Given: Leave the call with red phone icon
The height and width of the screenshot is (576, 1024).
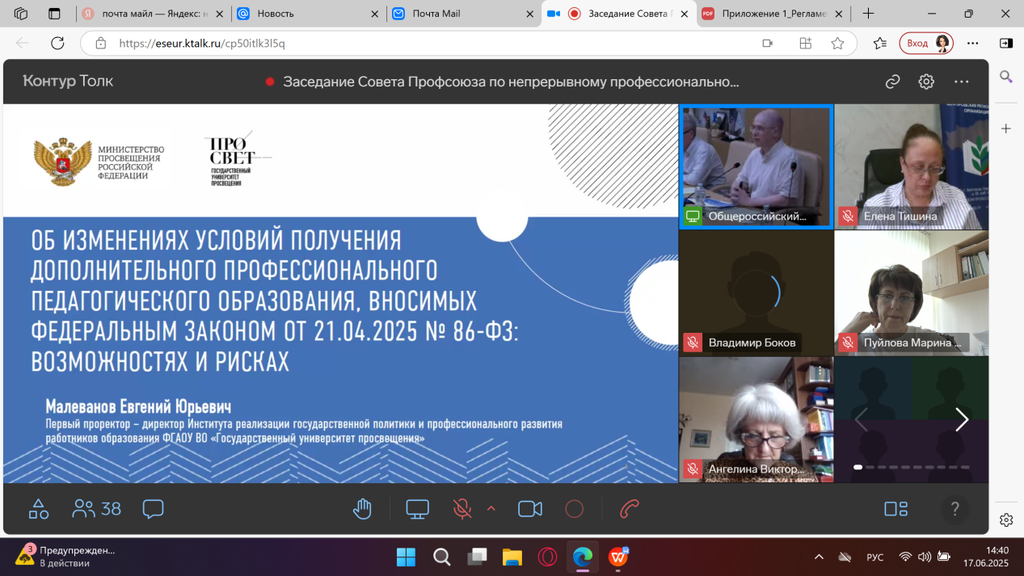Looking at the screenshot, I should tap(629, 509).
